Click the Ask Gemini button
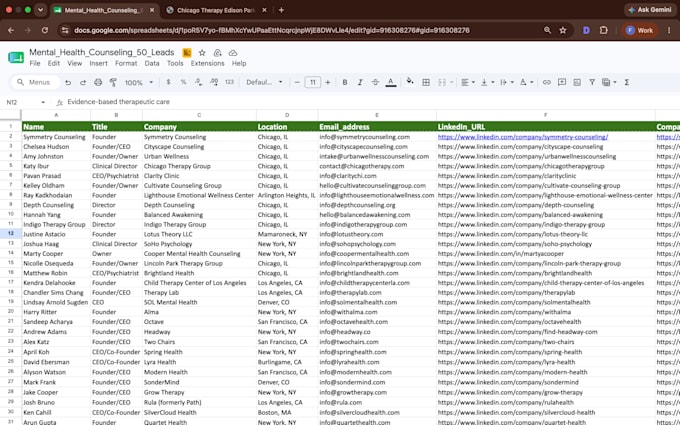The image size is (680, 425). click(x=650, y=10)
